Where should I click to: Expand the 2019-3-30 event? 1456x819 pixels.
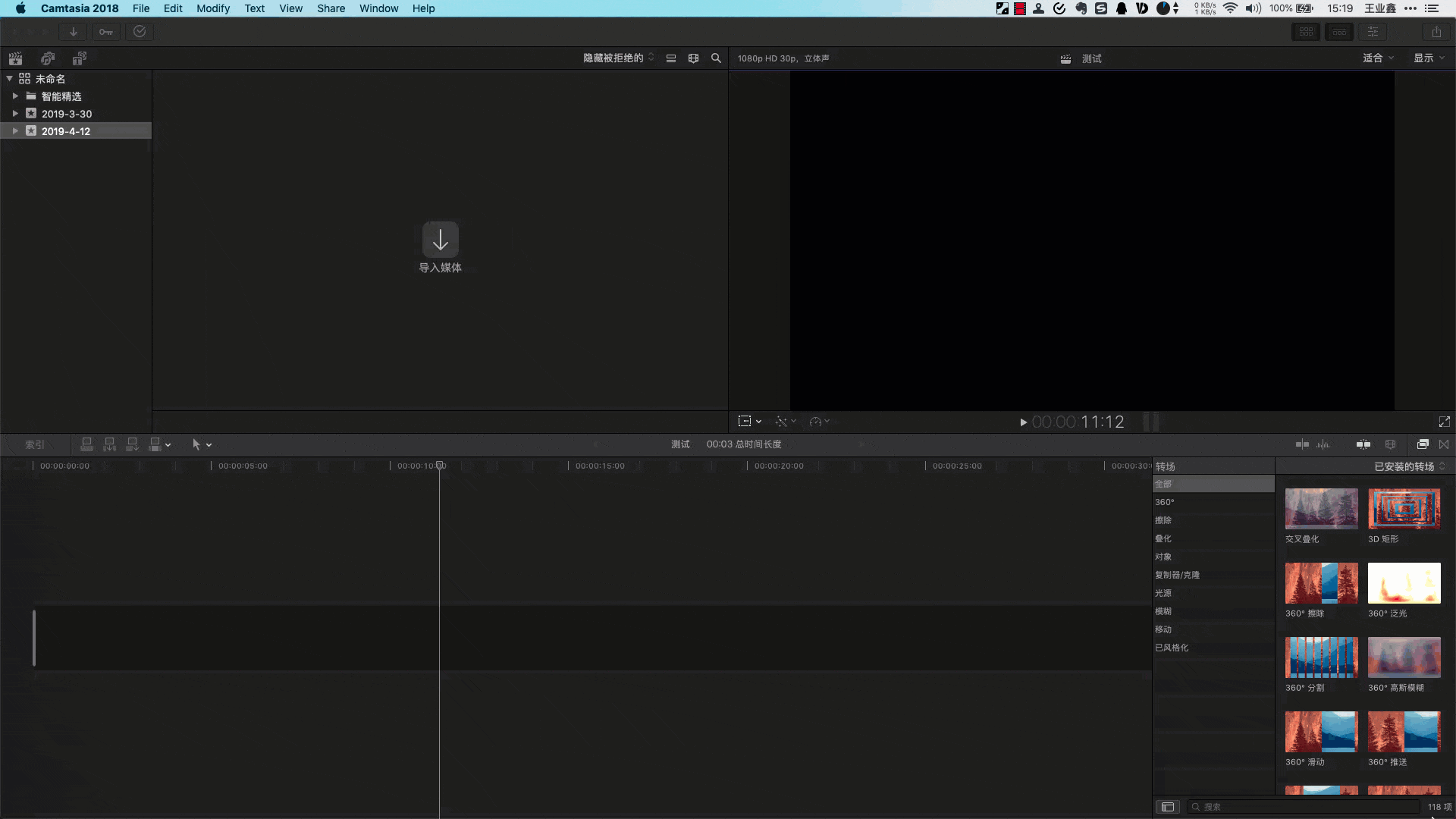coord(15,114)
